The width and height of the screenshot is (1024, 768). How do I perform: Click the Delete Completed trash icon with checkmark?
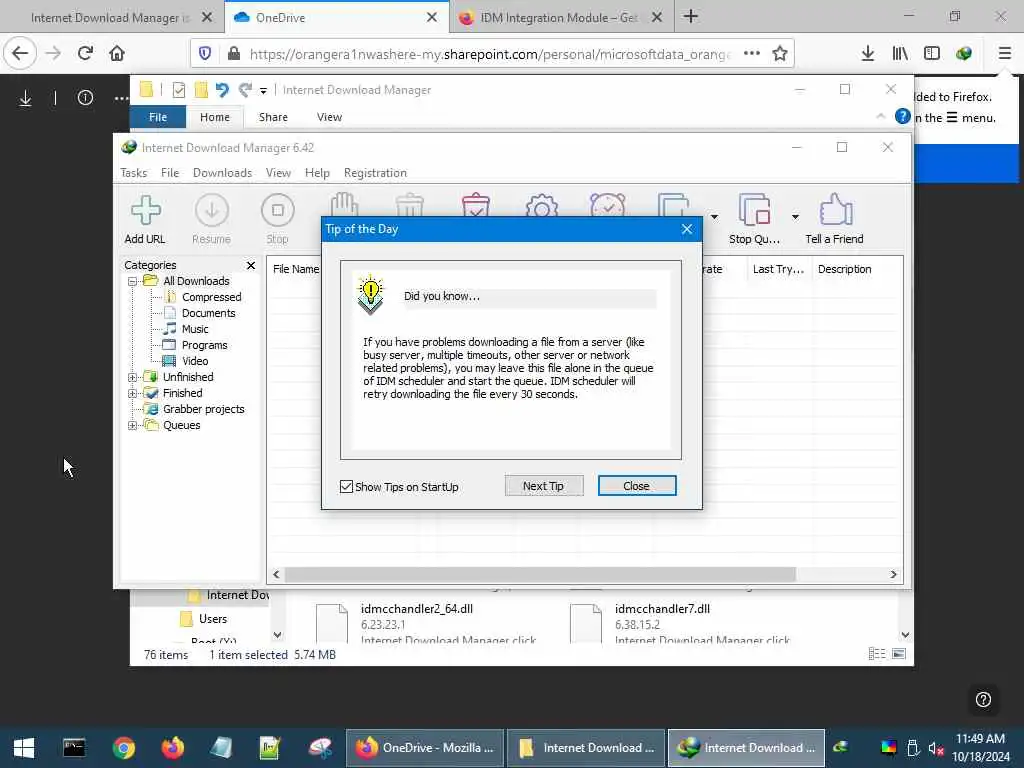[475, 205]
